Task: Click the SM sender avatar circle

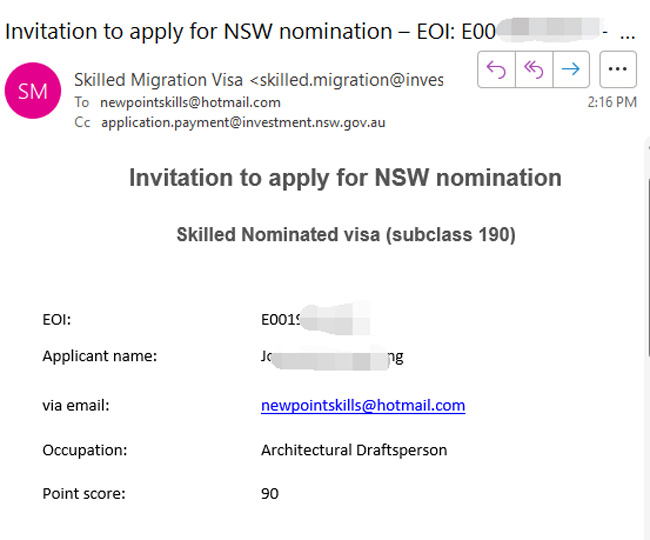Action: click(x=33, y=91)
